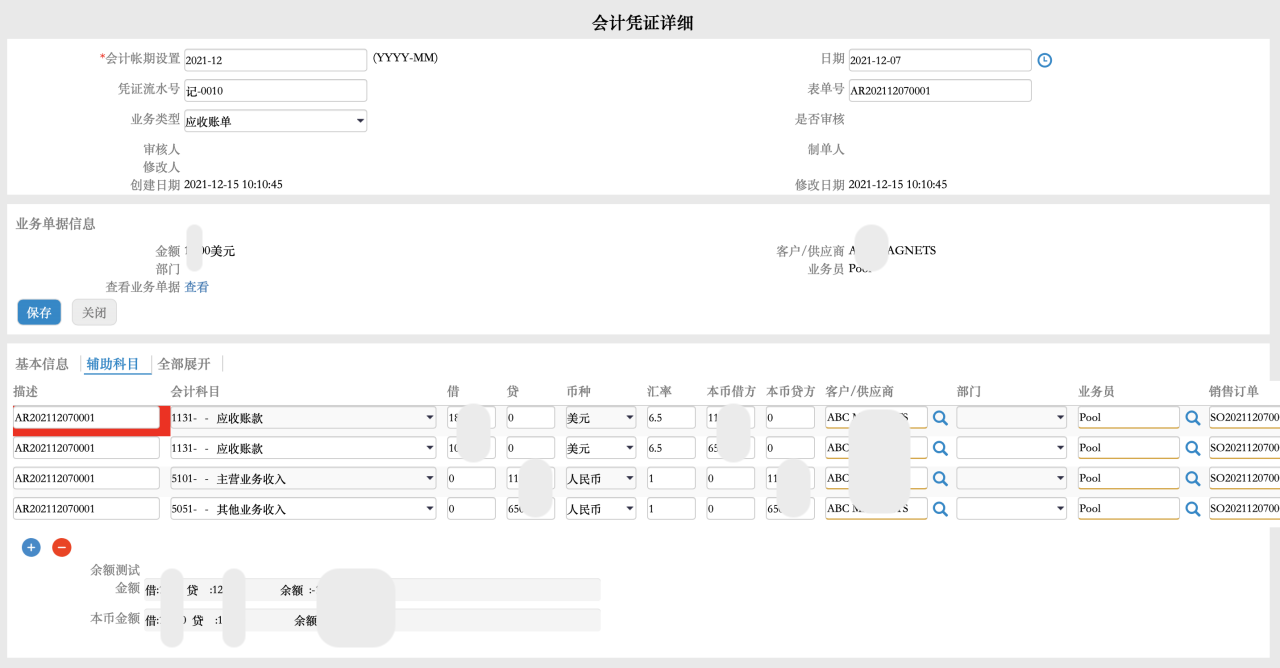This screenshot has height=668, width=1280.
Task: Select the 辅助科目 tab
Action: coord(113,364)
